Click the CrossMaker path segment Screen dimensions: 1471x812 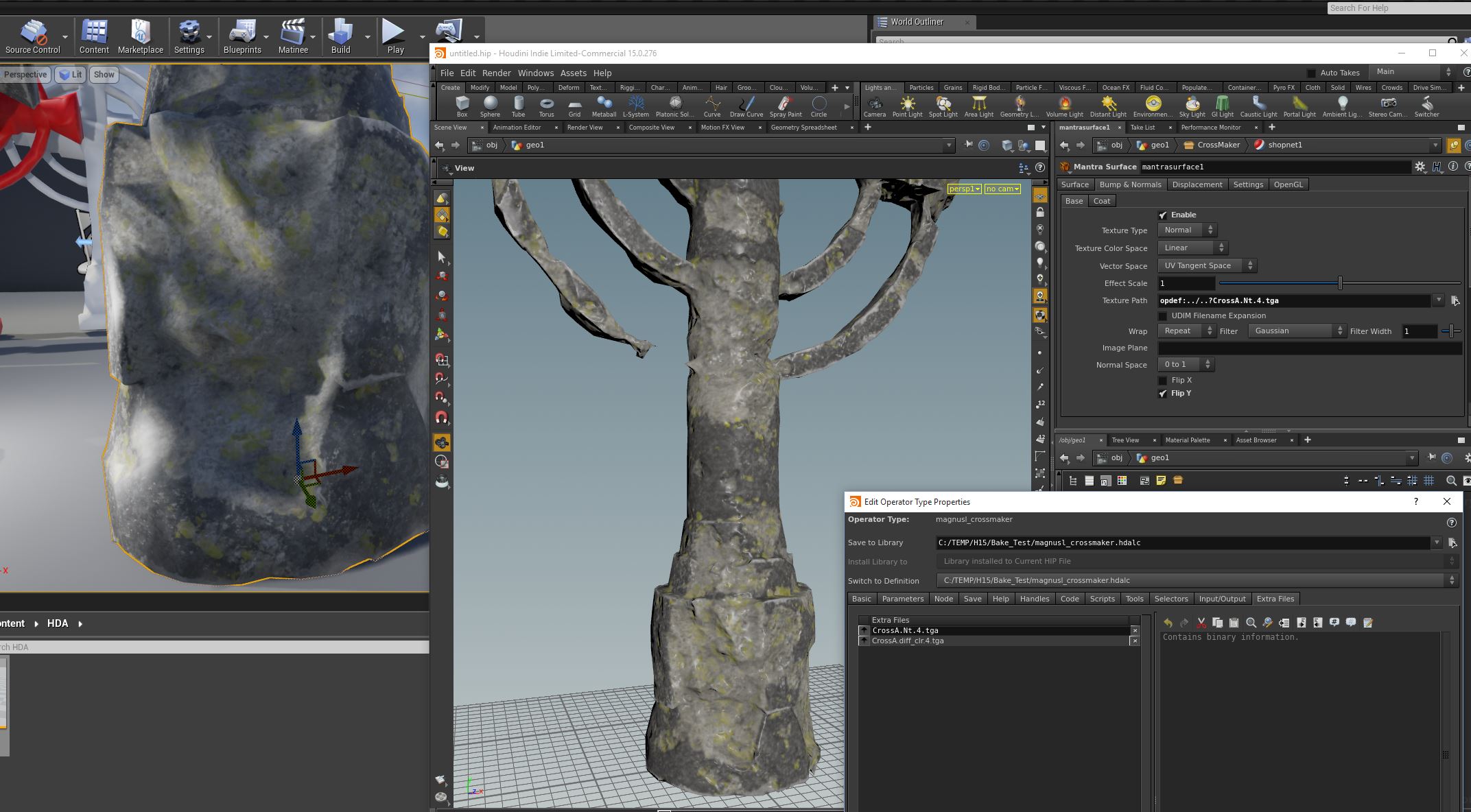[1212, 145]
